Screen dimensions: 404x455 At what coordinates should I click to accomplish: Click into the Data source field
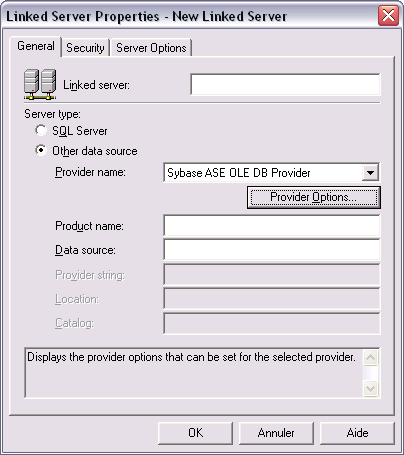(x=272, y=250)
